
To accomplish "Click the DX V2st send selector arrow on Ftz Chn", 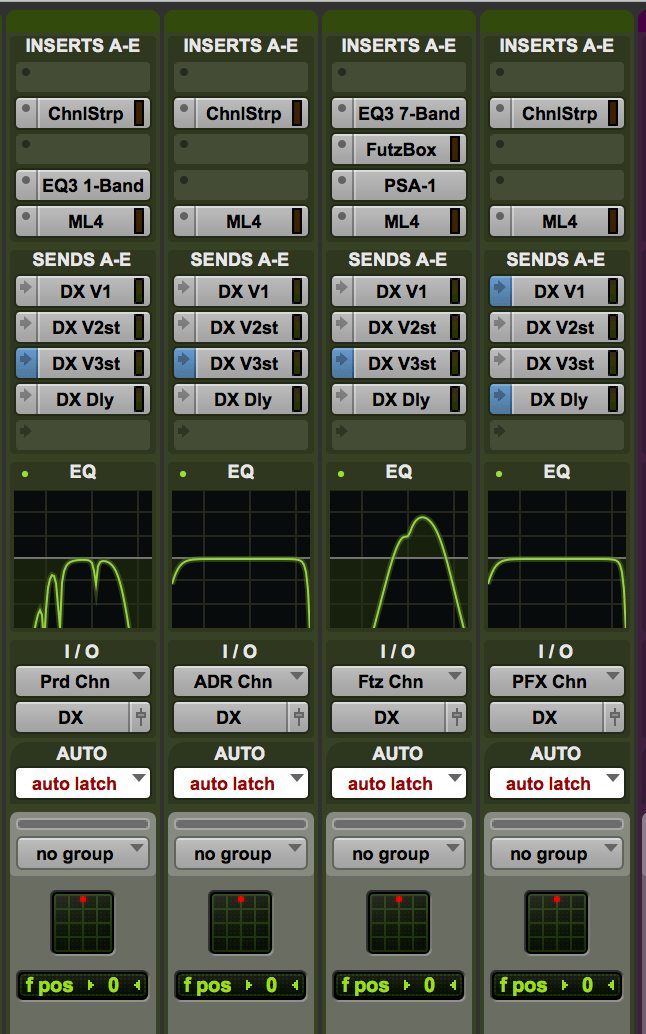I will pos(343,327).
